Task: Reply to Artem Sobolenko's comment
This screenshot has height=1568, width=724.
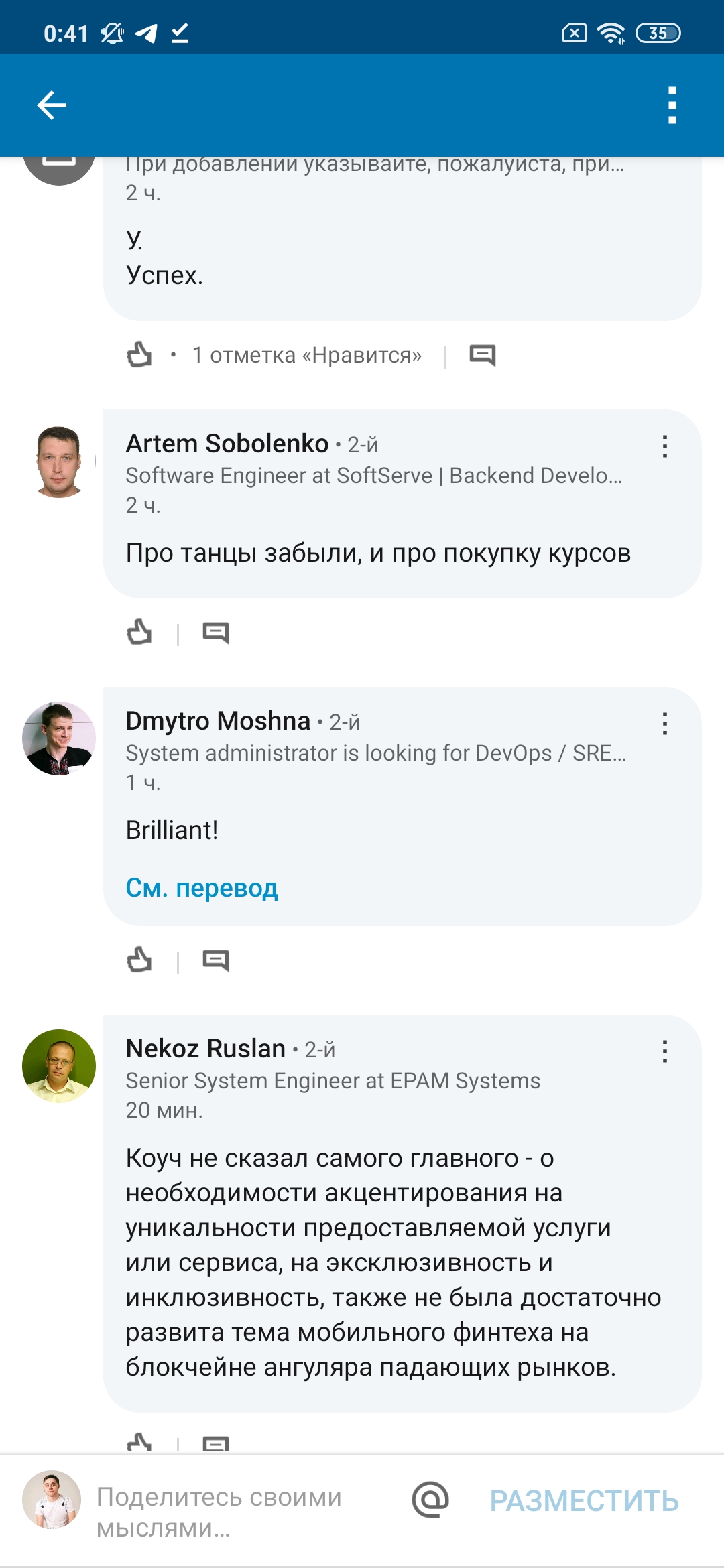Action: (x=216, y=632)
